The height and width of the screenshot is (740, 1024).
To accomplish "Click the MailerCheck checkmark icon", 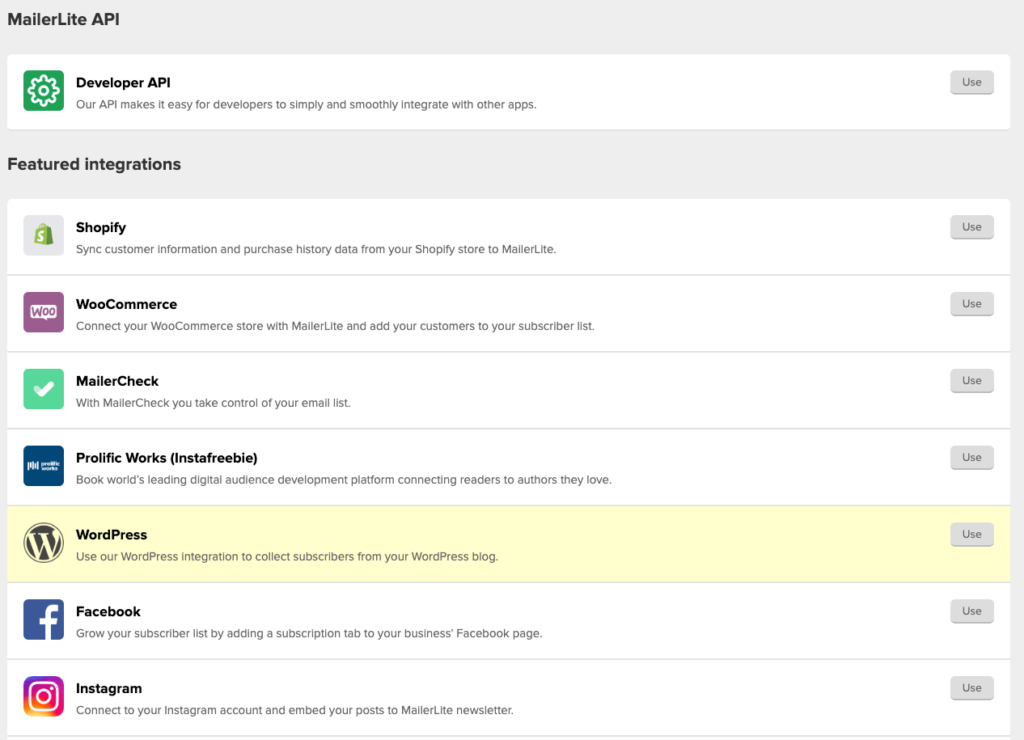I will [43, 389].
